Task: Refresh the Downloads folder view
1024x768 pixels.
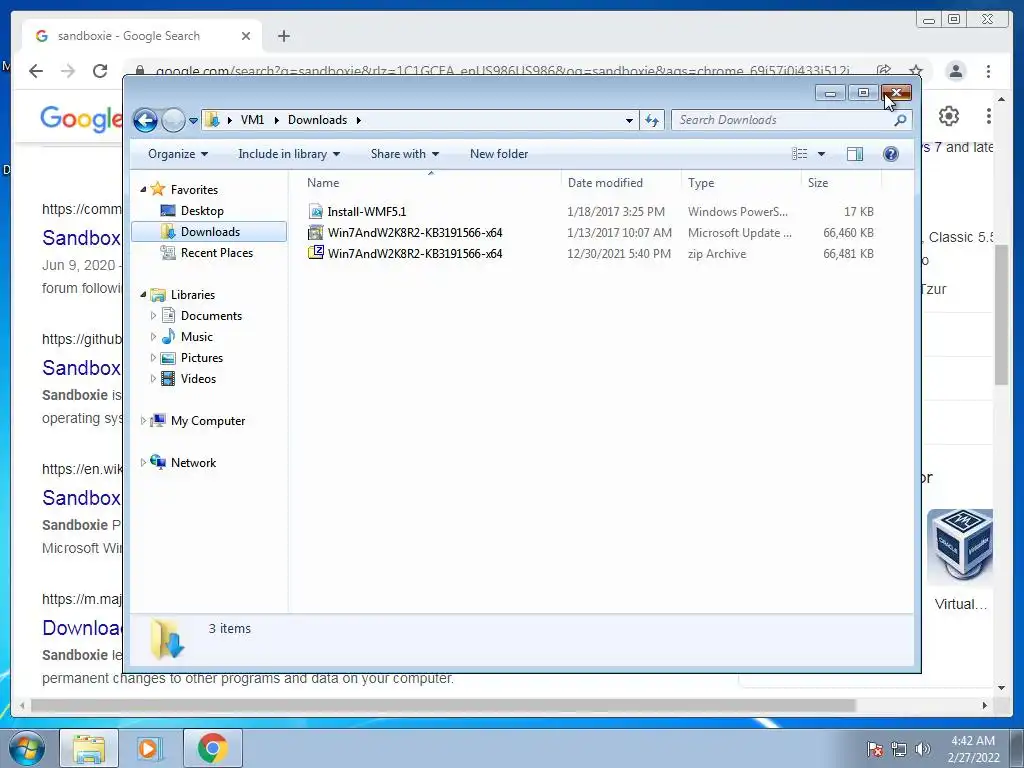Action: 652,120
